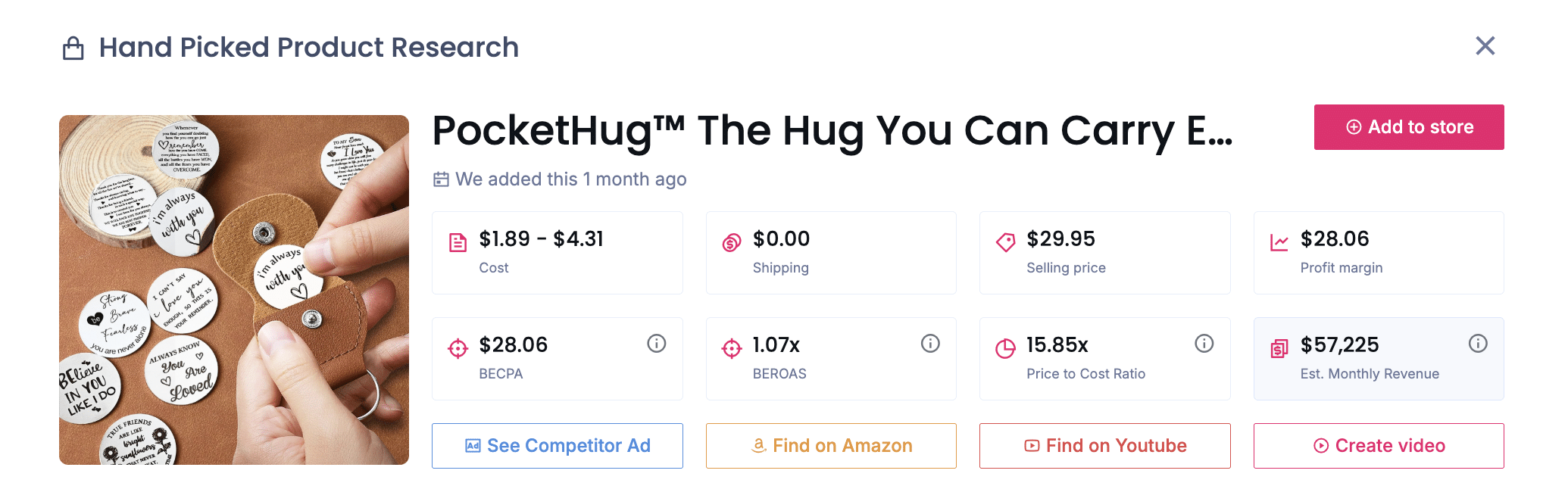
Task: Click the Shipping coin icon
Action: (732, 243)
